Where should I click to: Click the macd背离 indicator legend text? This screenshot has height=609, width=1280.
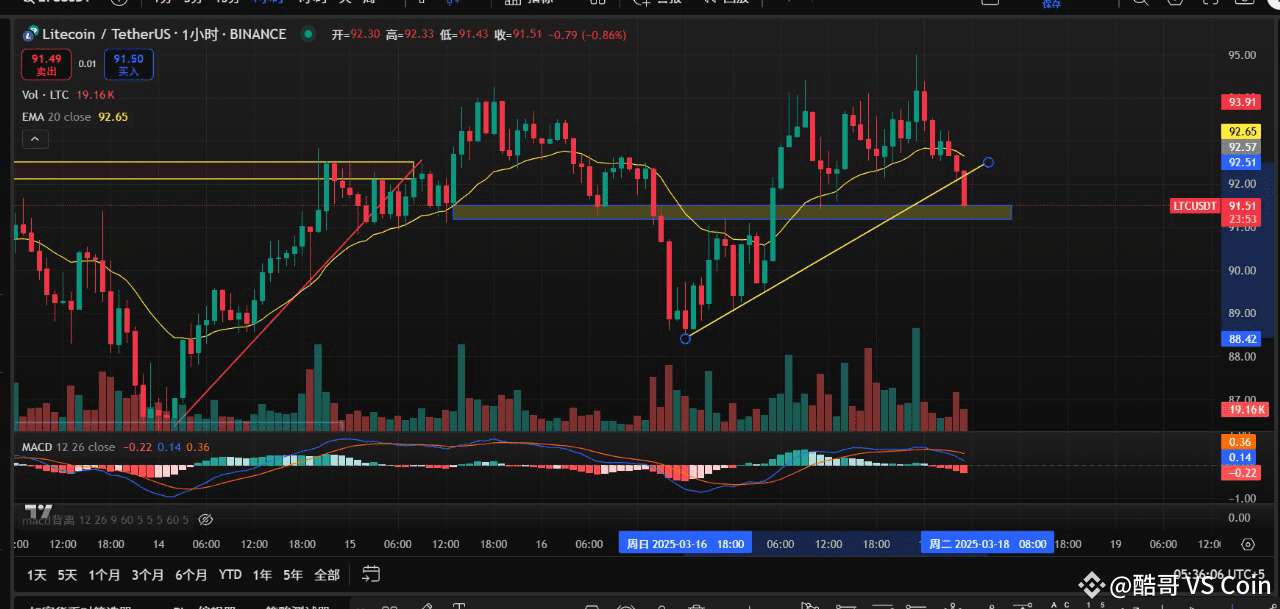pos(105,520)
